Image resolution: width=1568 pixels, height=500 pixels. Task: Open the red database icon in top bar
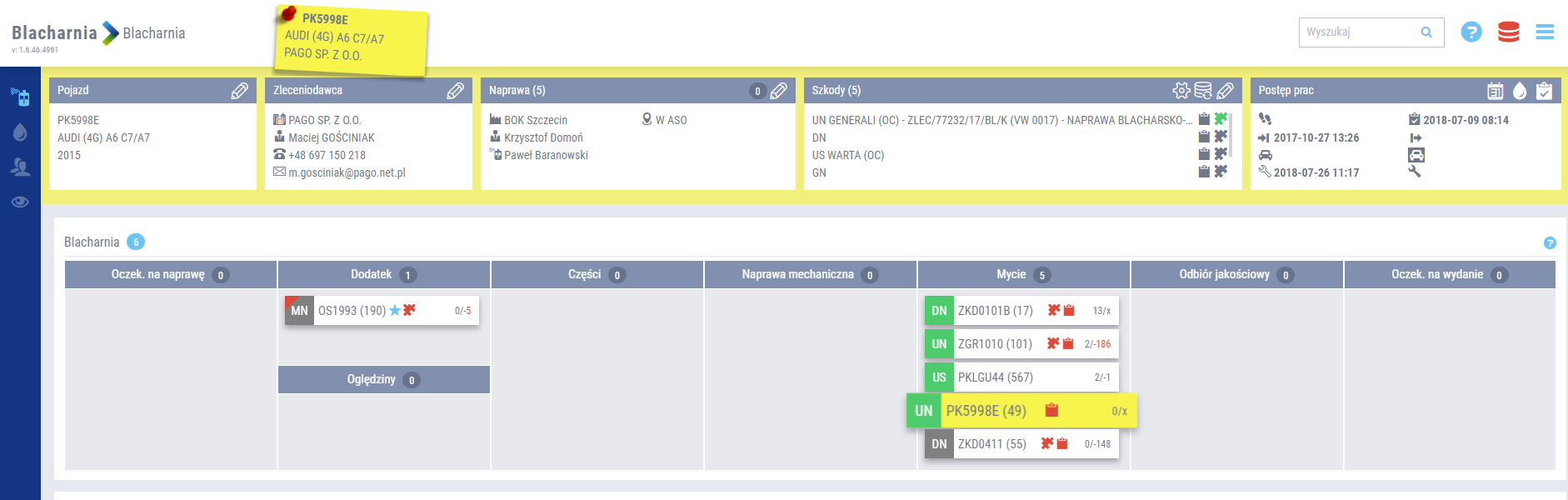[1508, 32]
